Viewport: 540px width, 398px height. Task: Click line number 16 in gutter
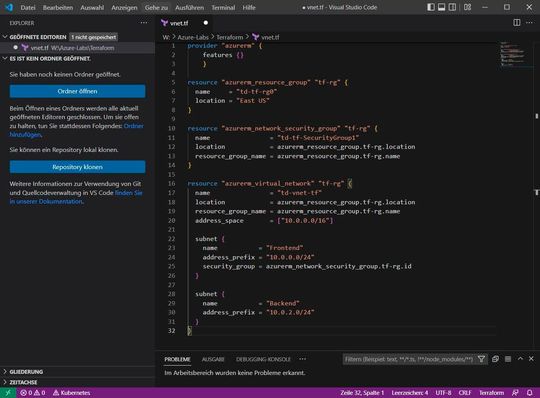(172, 184)
